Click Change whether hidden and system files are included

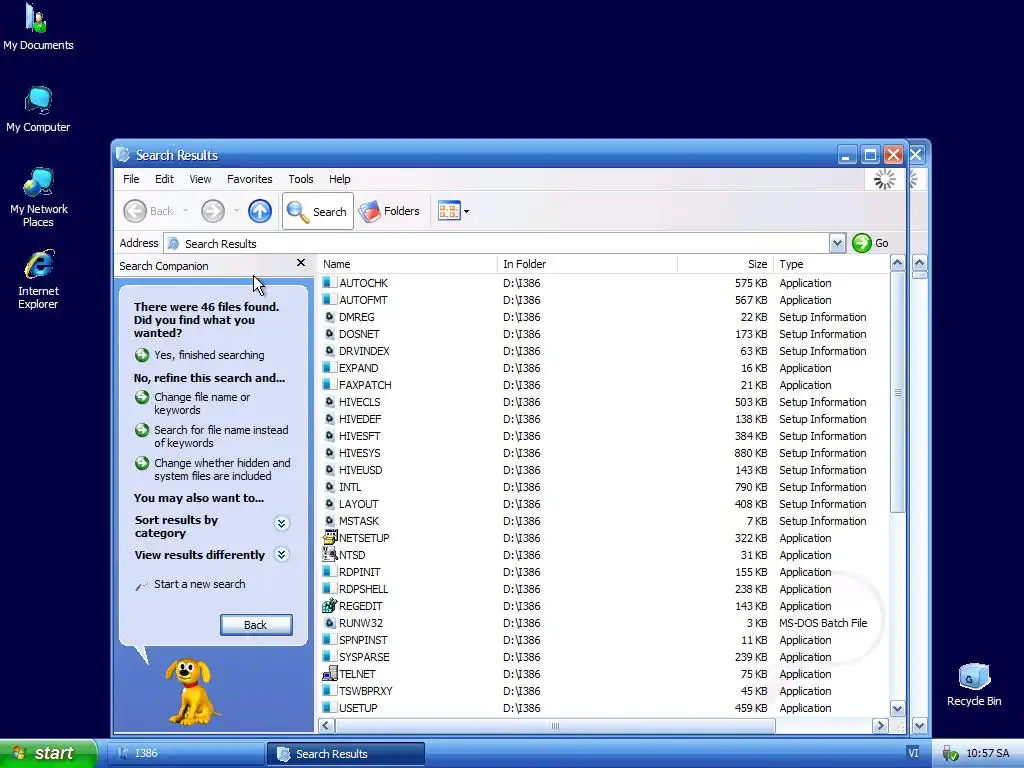point(222,470)
